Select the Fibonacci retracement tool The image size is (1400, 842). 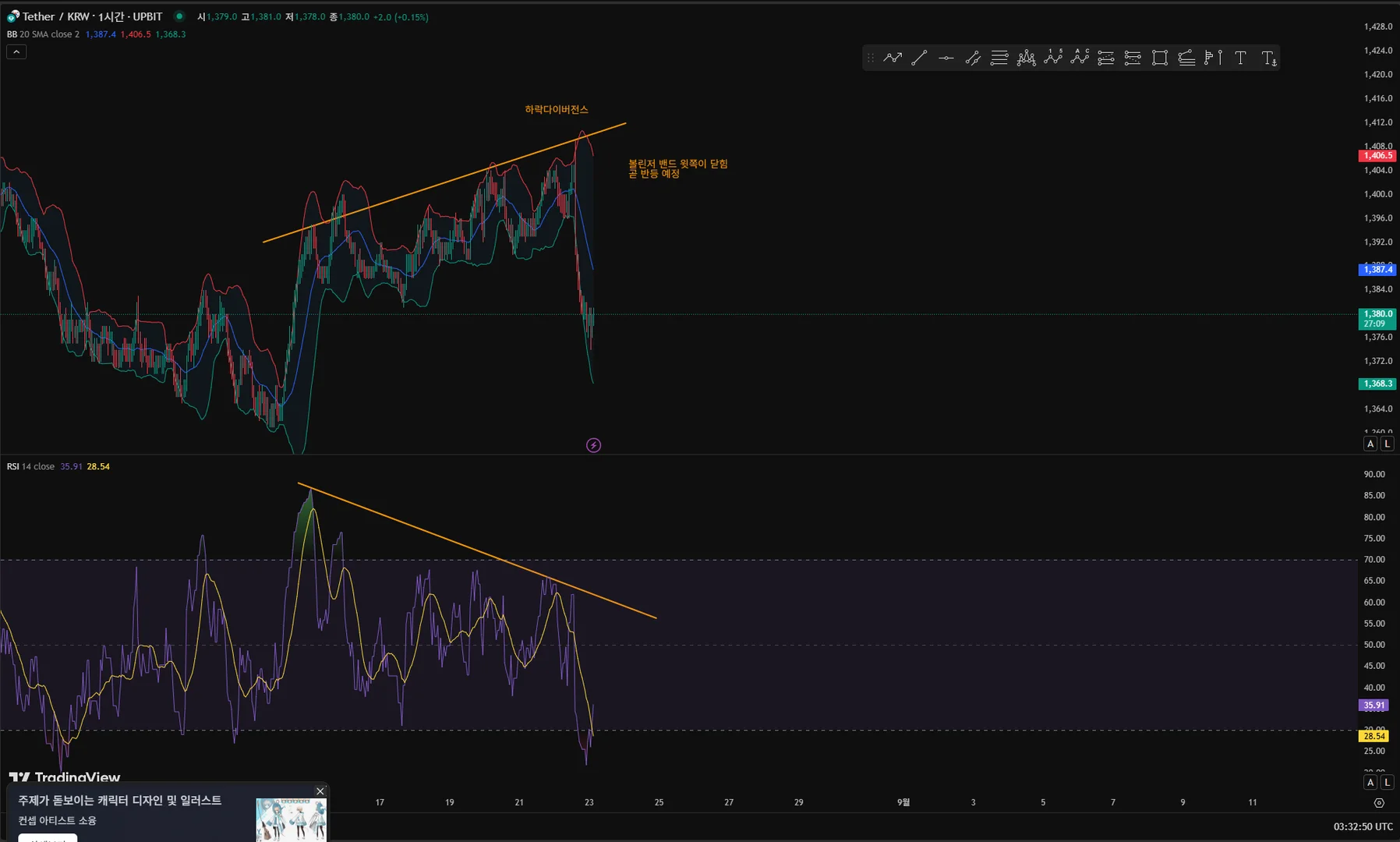(999, 58)
